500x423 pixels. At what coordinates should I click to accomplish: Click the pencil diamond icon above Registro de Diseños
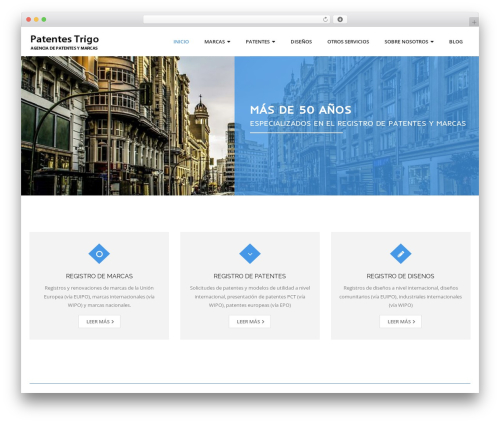pyautogui.click(x=401, y=254)
